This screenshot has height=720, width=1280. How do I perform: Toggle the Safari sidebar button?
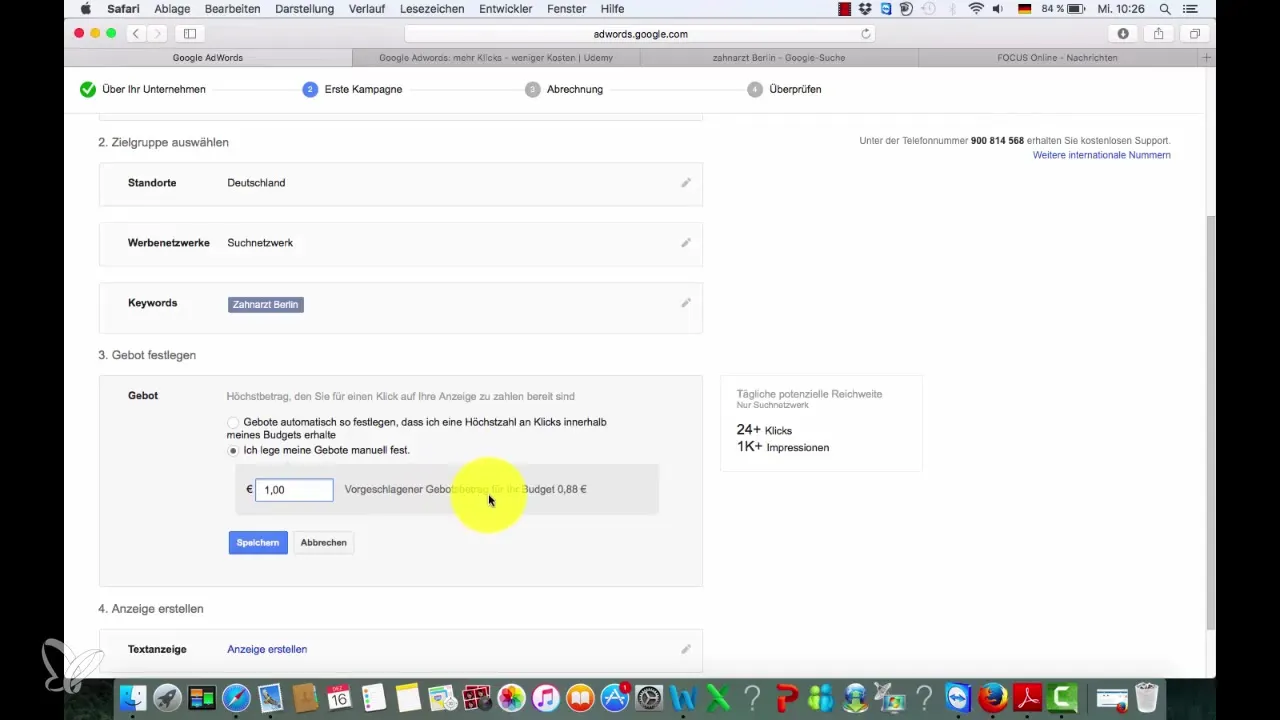coord(190,33)
